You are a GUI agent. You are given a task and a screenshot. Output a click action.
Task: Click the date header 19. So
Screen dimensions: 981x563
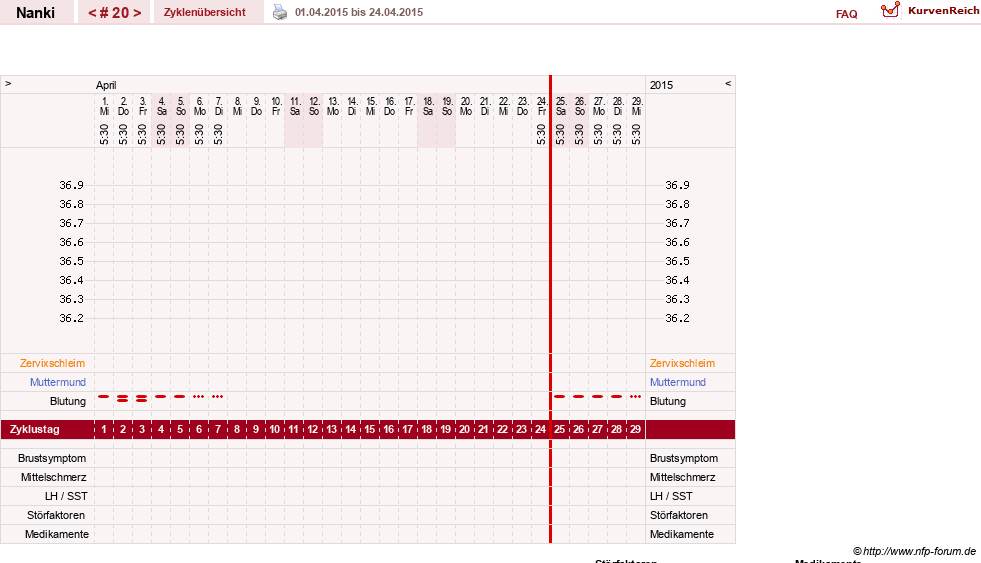(447, 106)
